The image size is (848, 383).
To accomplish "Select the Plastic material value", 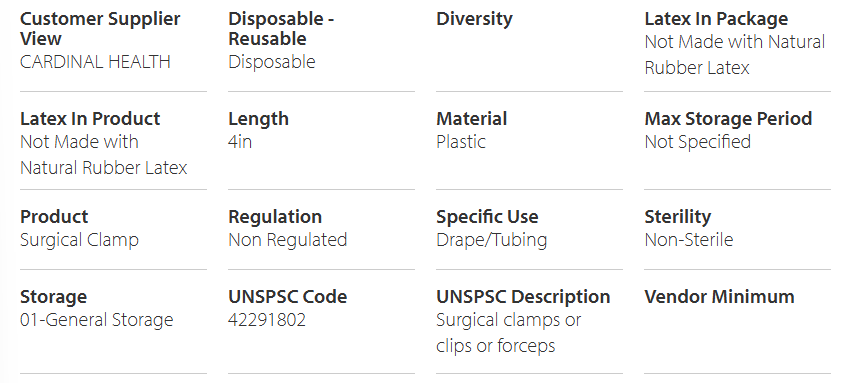I will tap(461, 142).
